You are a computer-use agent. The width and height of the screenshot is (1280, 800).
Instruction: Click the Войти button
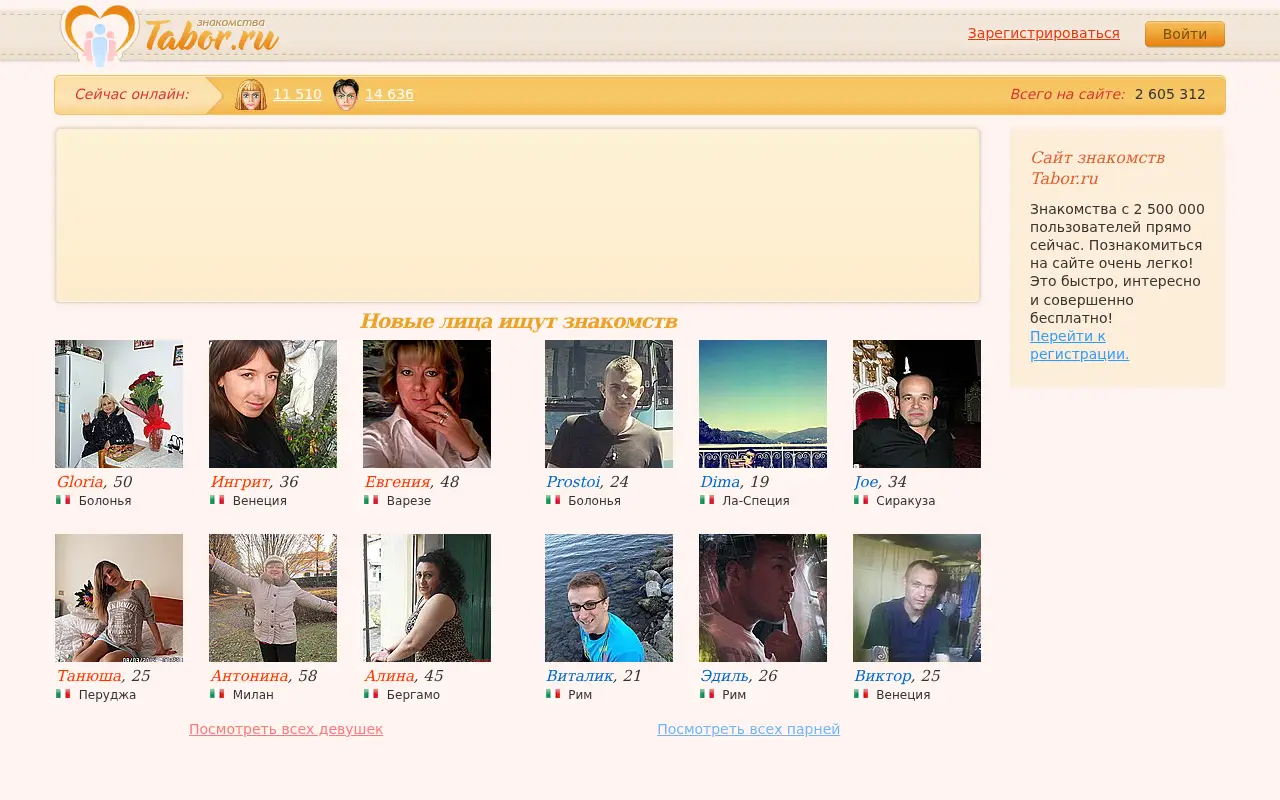[x=1185, y=34]
